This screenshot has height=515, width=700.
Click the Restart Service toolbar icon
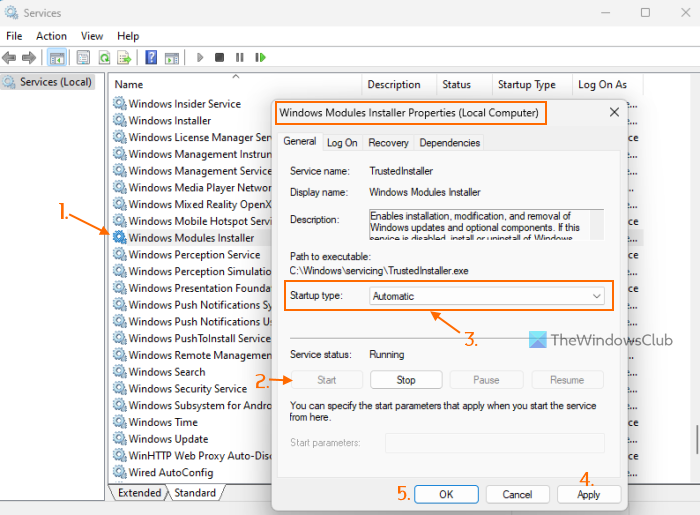[260, 58]
